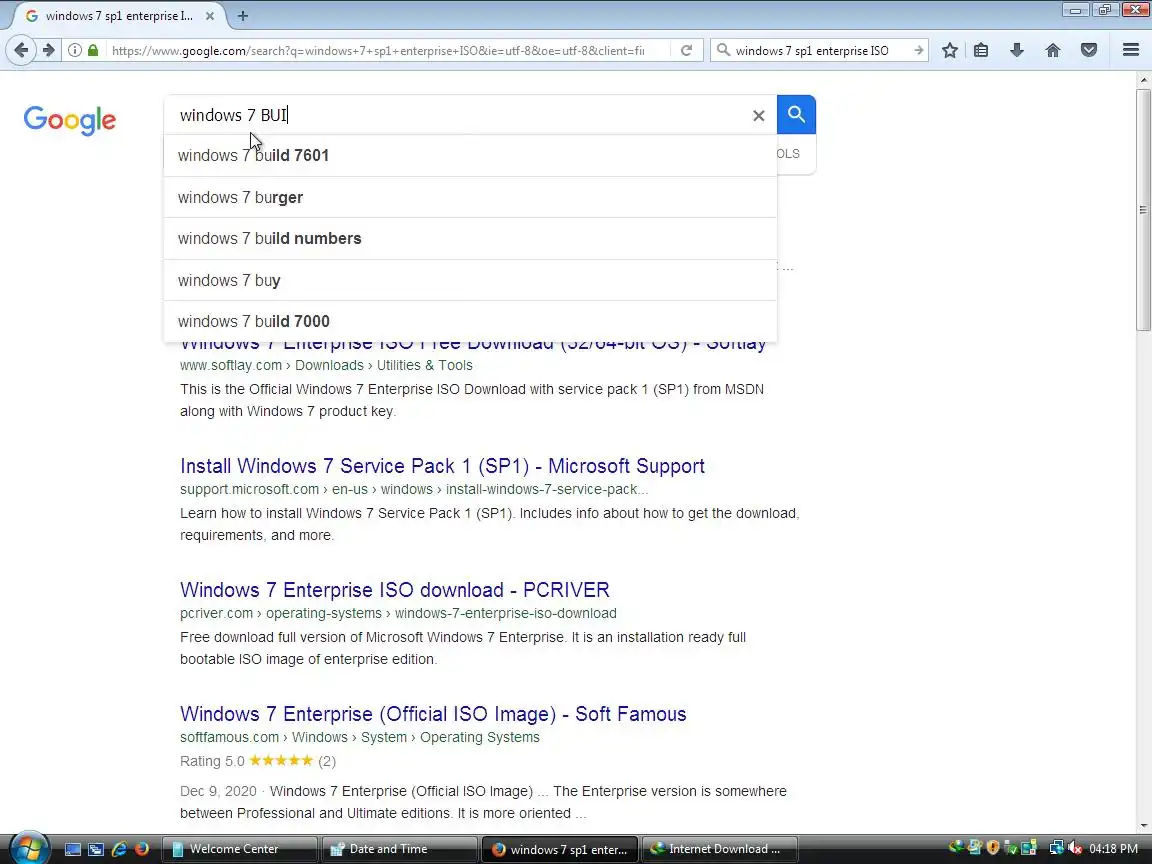Click the Switch between windows quick launch icon
The width and height of the screenshot is (1152, 864).
click(96, 849)
